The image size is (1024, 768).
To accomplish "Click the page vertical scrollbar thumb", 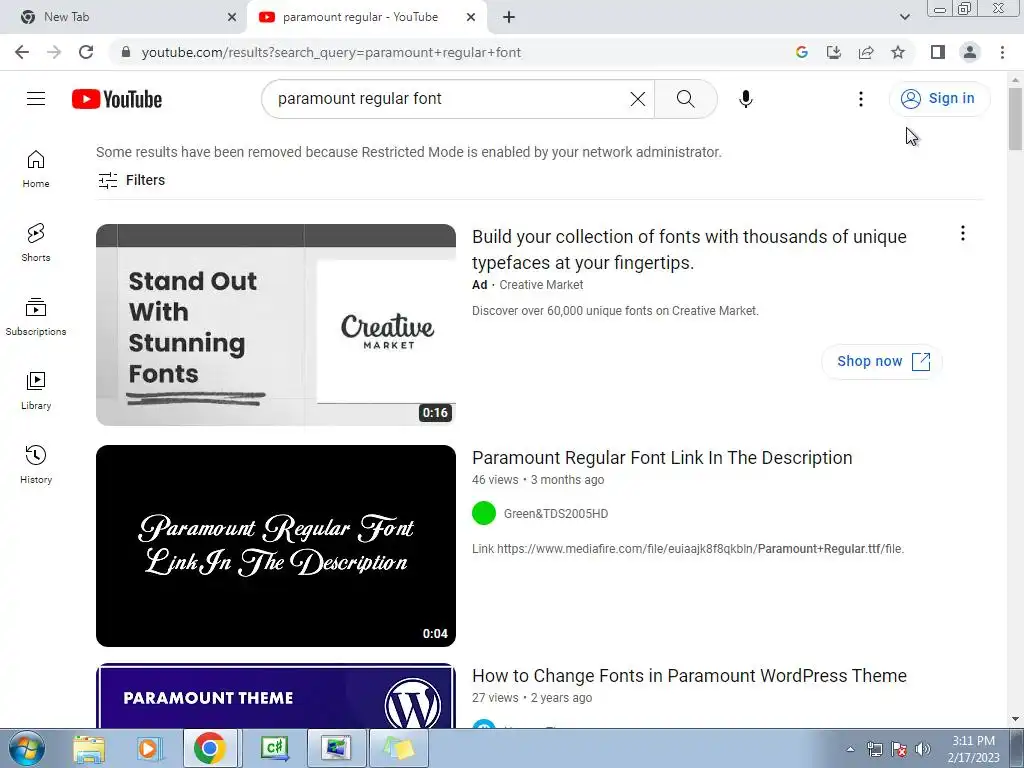I will (1015, 119).
